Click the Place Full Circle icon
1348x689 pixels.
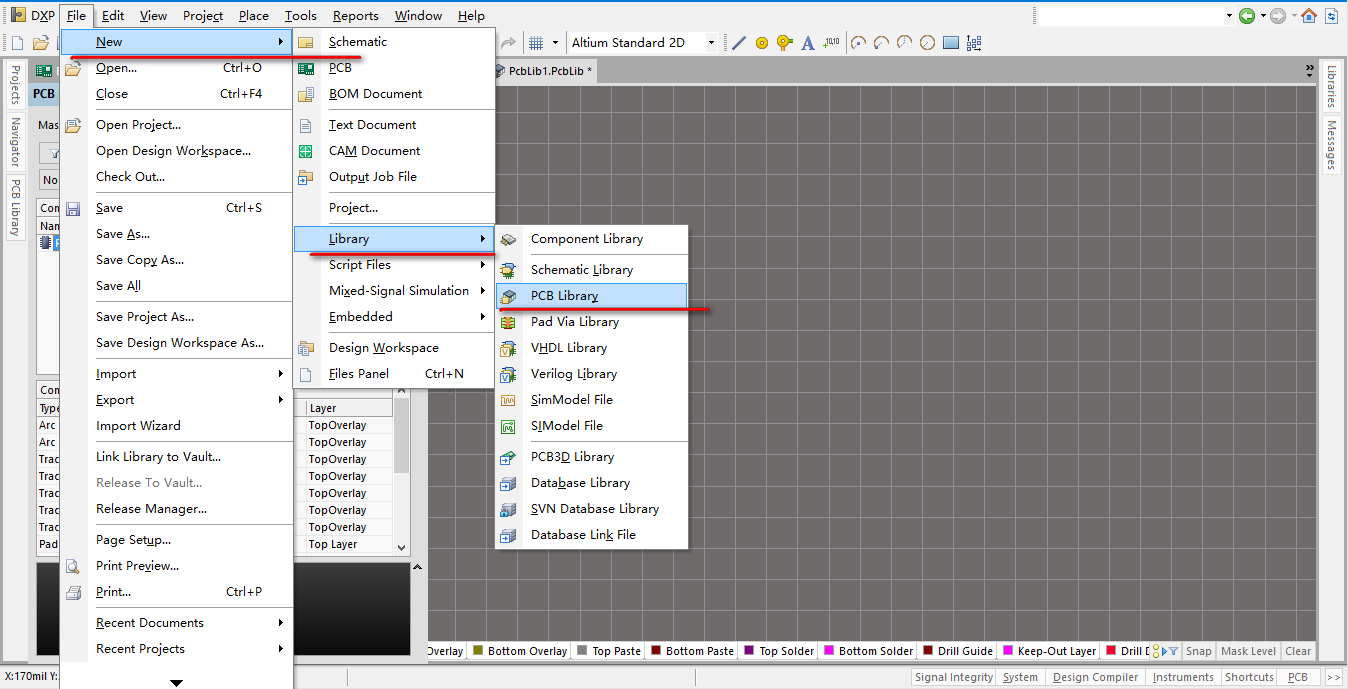pos(927,43)
